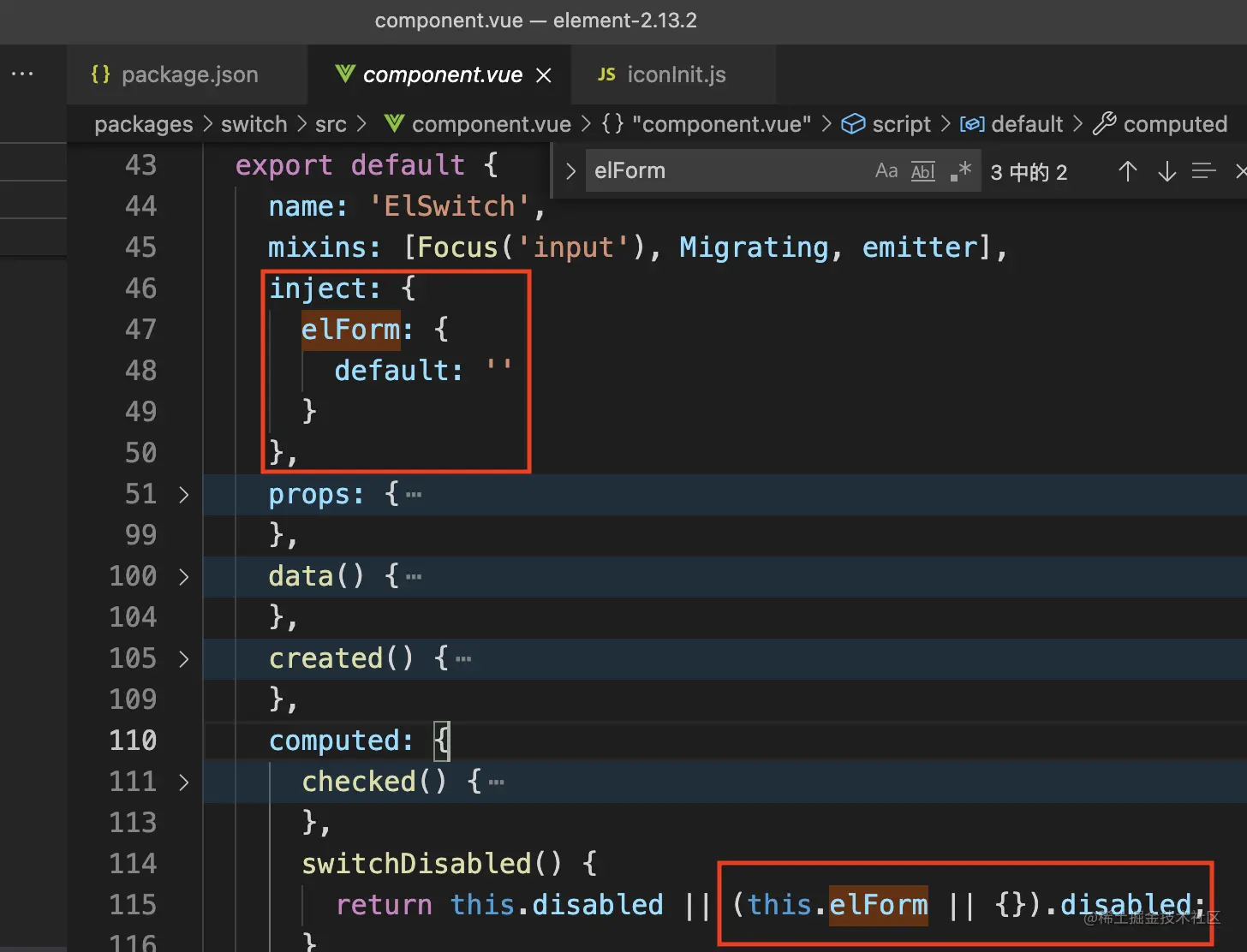Place cursor on the 'ElSwitch' string

(x=450, y=205)
